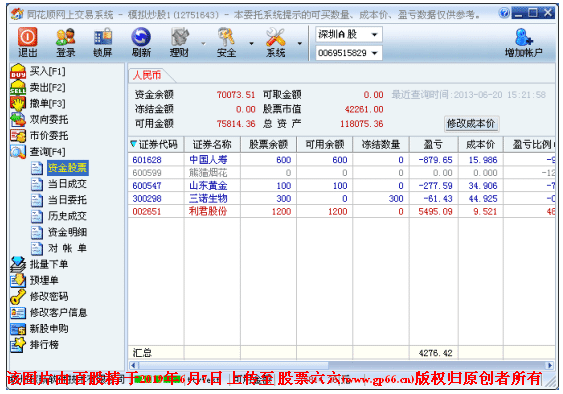563x394 pixels.
Task: Click the 锁屏 lock screen icon
Action: pyautogui.click(x=103, y=42)
